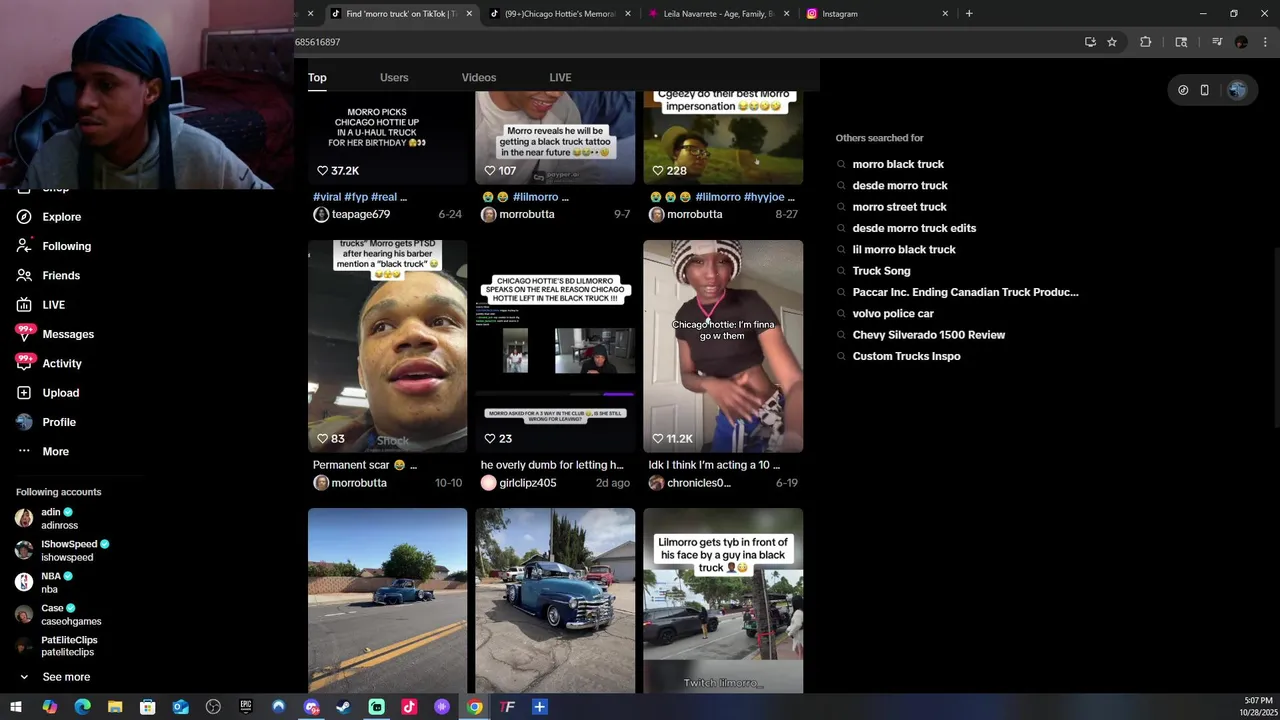Viewport: 1280px width, 720px height.
Task: Click the install app icon in address bar
Action: pyautogui.click(x=1090, y=42)
